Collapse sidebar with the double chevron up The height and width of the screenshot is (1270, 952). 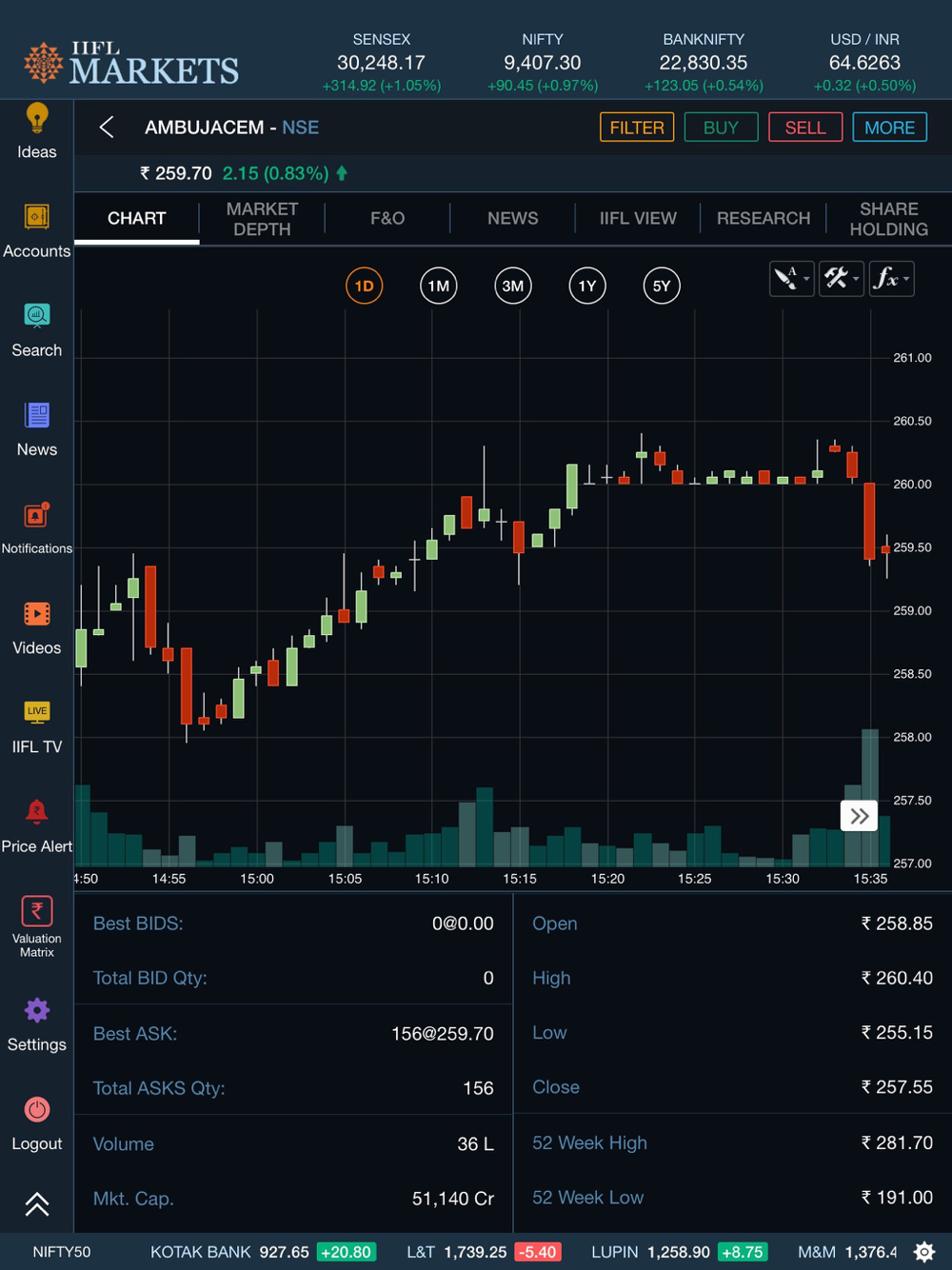point(36,1204)
